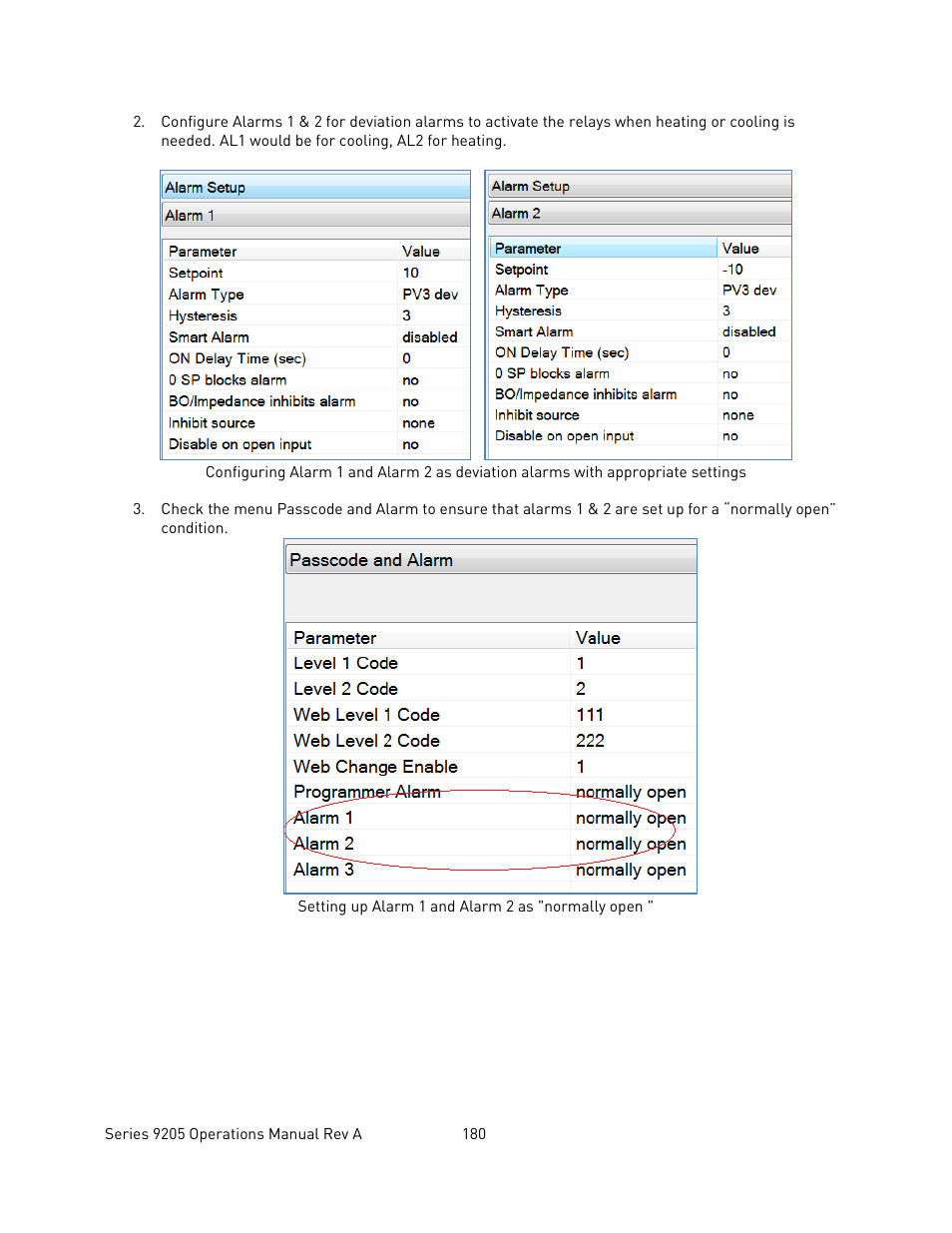
Task: Select Inhibit source none value in Alarm 1
Action: coord(418,423)
